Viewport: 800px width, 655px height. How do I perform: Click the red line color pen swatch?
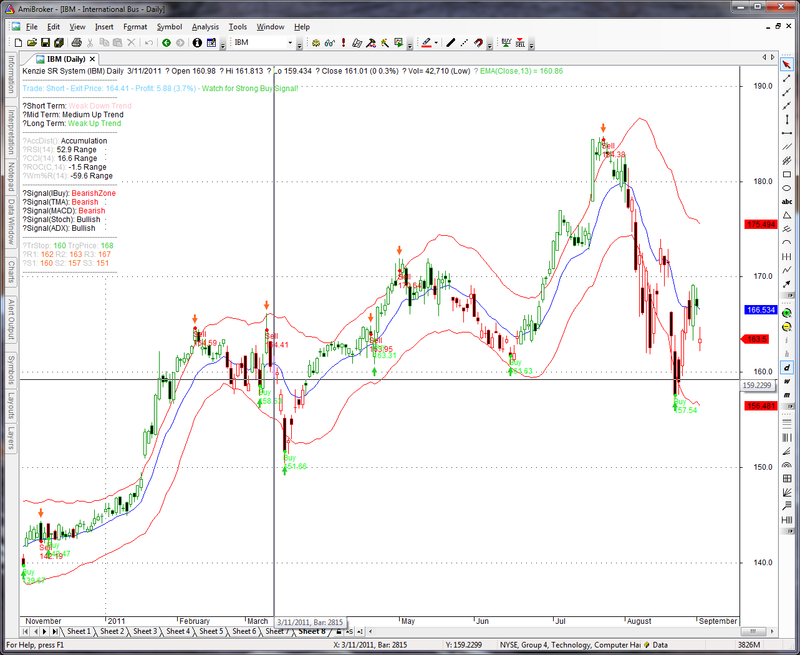(x=427, y=43)
